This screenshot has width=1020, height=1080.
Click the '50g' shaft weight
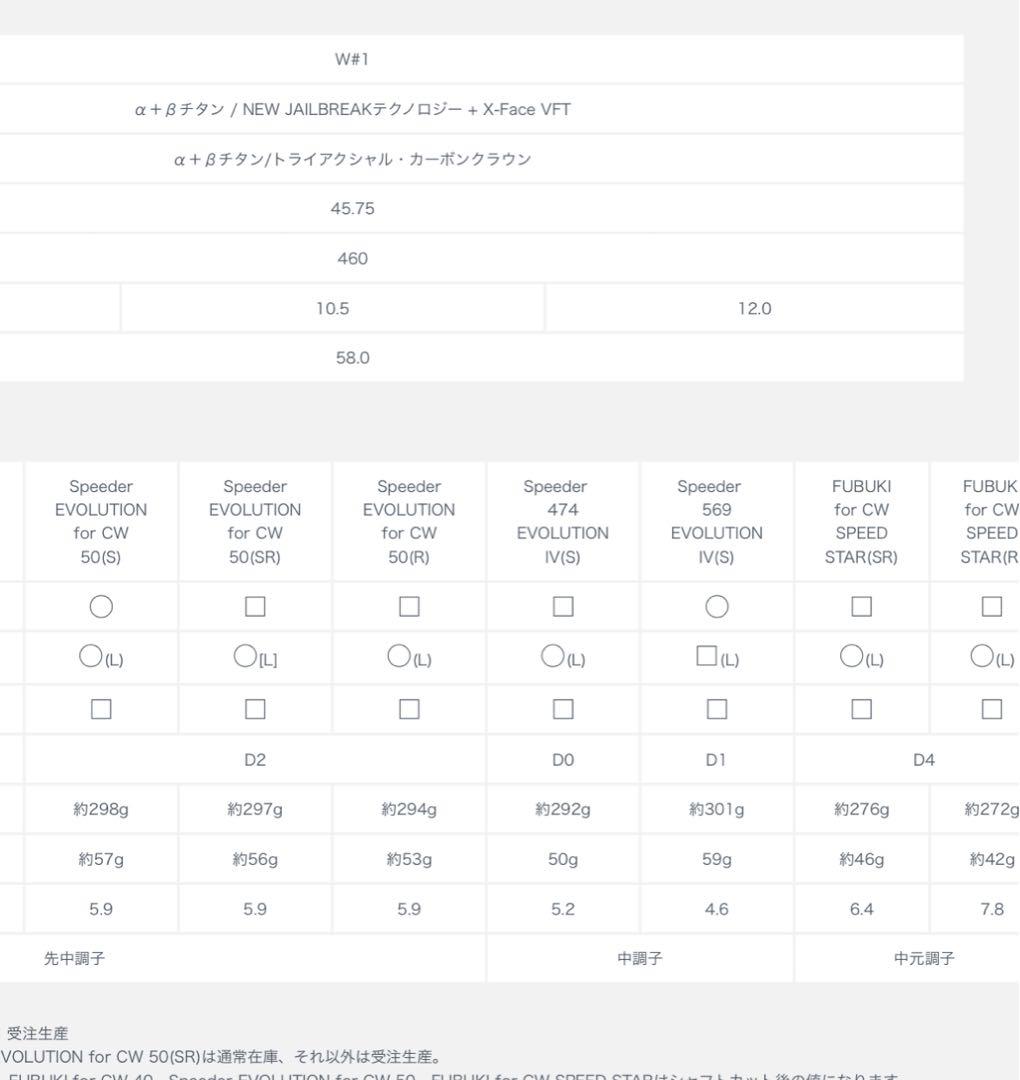point(563,860)
